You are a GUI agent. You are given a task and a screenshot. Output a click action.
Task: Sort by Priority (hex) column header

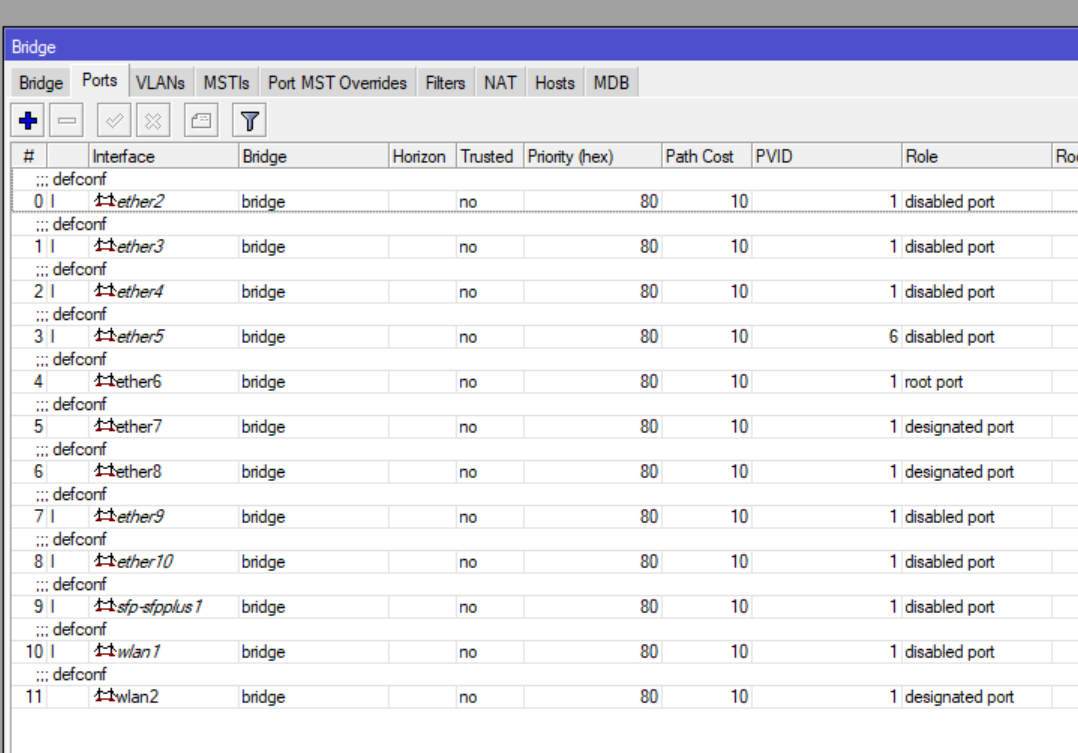[x=593, y=156]
